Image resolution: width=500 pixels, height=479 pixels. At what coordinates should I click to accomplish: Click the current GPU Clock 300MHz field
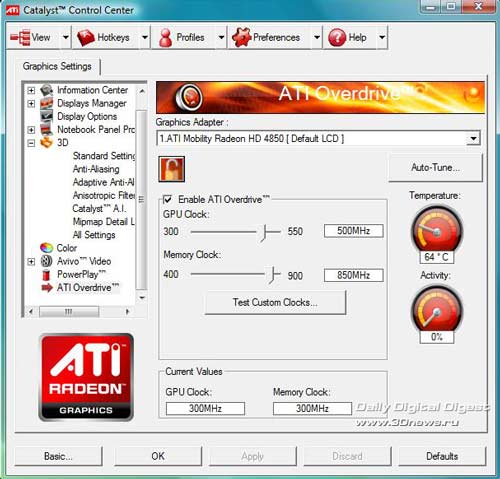click(x=205, y=408)
